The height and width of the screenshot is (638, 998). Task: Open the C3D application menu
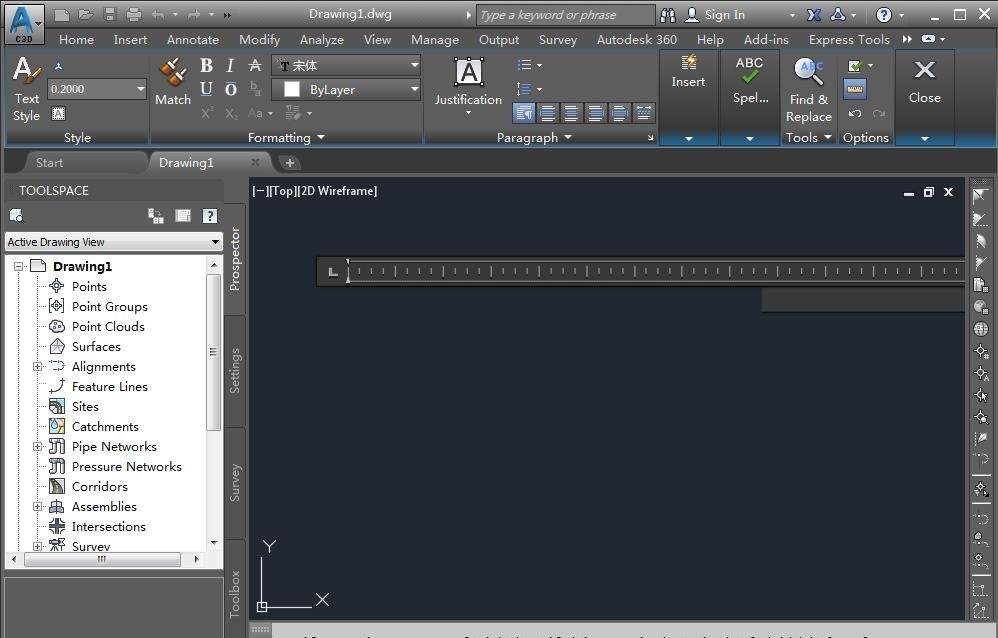[24, 24]
